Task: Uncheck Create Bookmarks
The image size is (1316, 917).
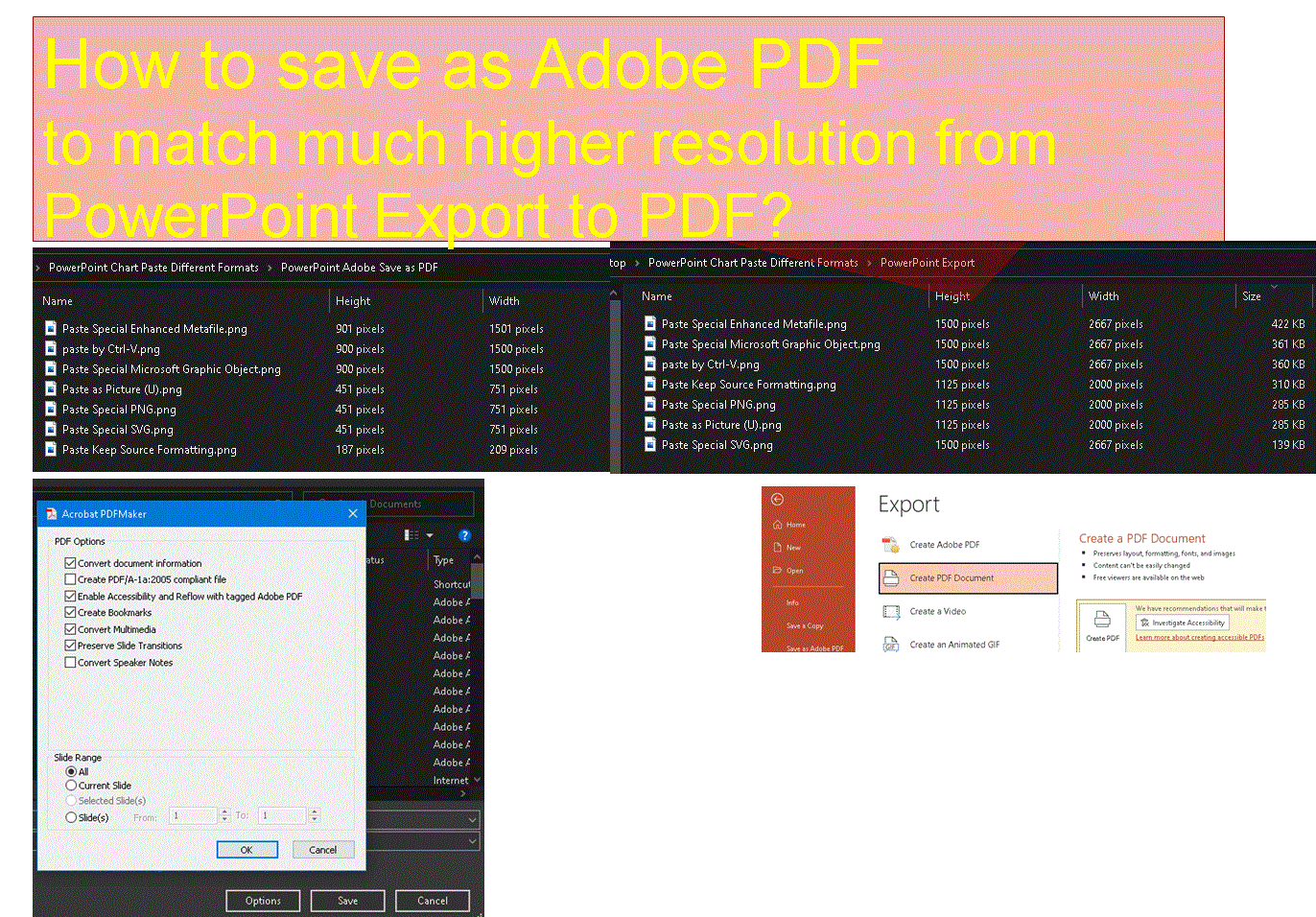Action: click(70, 612)
